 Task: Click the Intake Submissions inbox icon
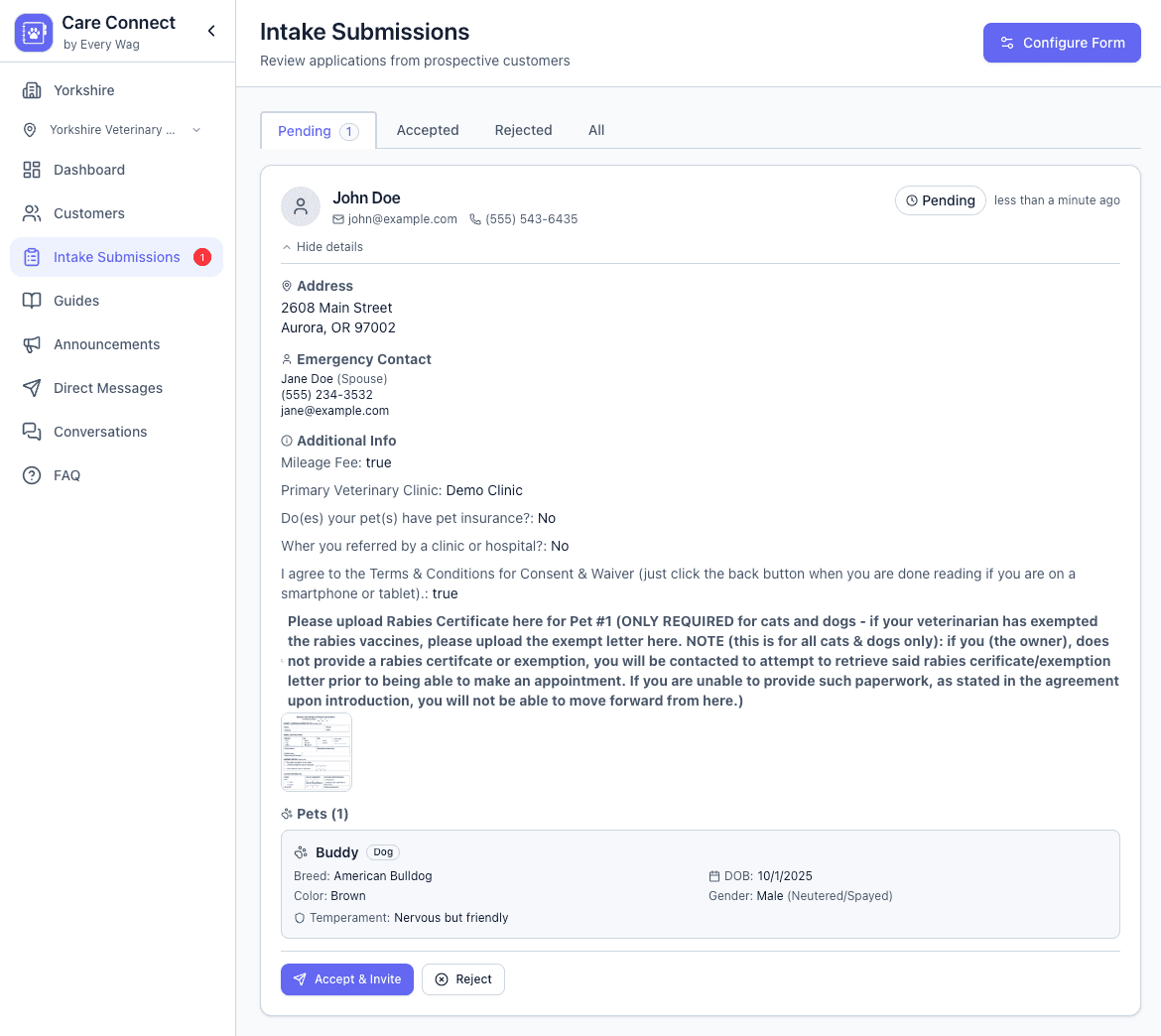pos(30,257)
